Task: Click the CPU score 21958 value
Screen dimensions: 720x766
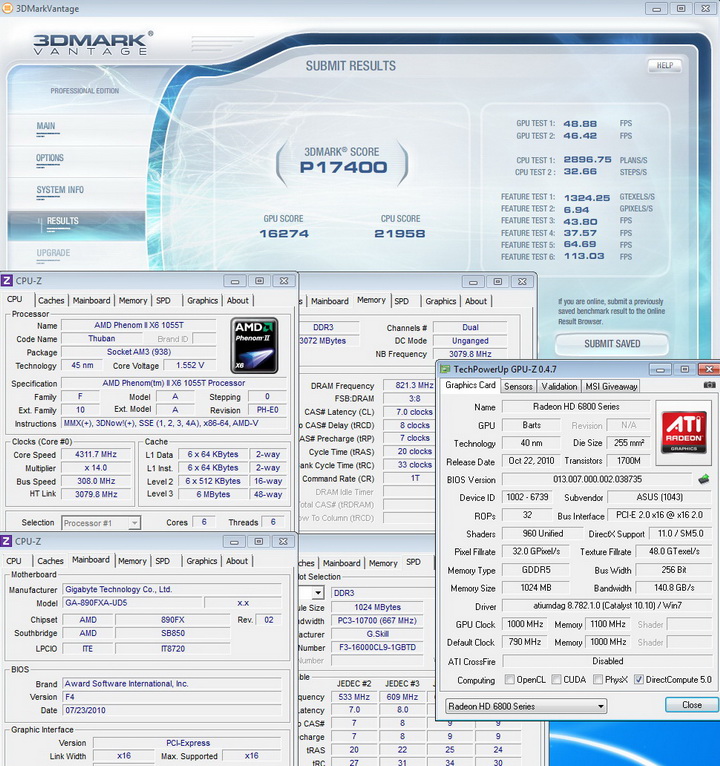Action: click(400, 234)
